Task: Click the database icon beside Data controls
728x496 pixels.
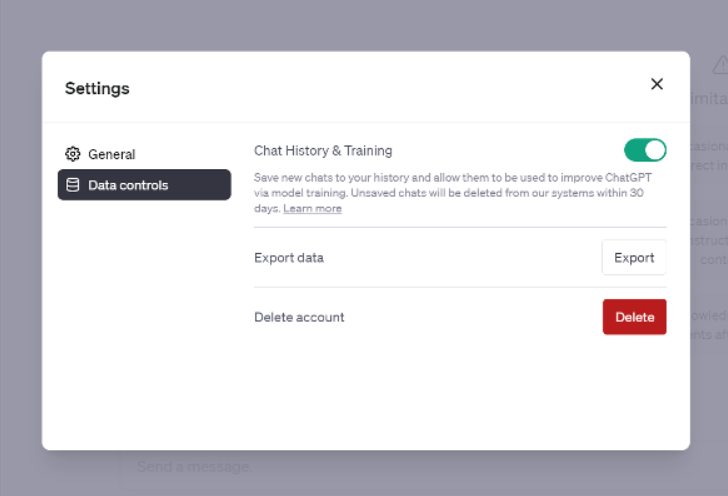Action: coord(72,185)
